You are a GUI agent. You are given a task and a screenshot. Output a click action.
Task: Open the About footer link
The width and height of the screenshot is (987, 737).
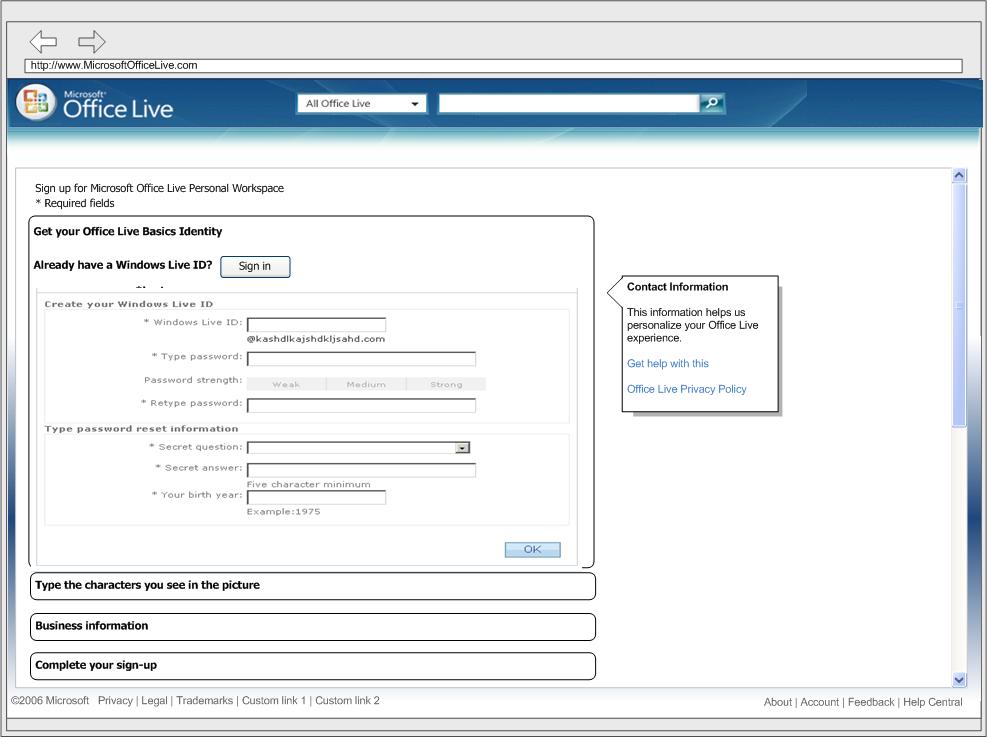click(777, 702)
